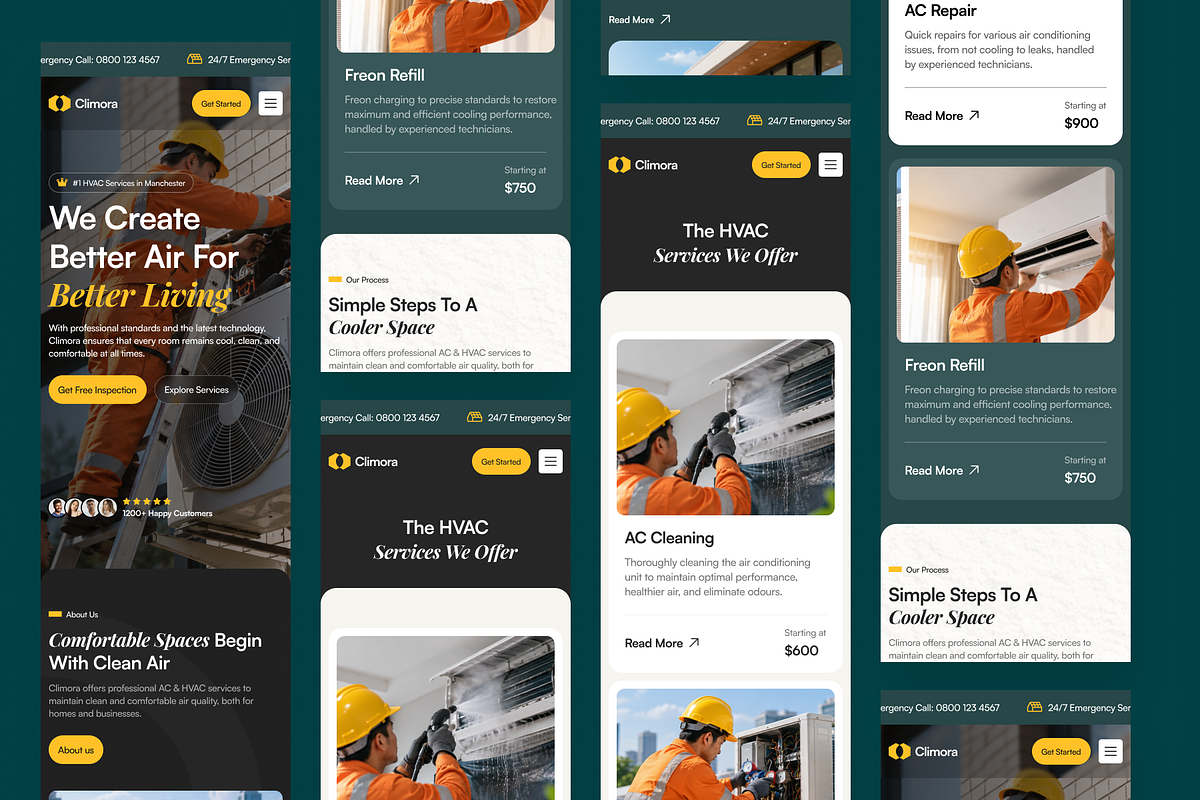1200x800 pixels.
Task: Click Read More in the AC Cleaning $600 card
Action: [654, 643]
